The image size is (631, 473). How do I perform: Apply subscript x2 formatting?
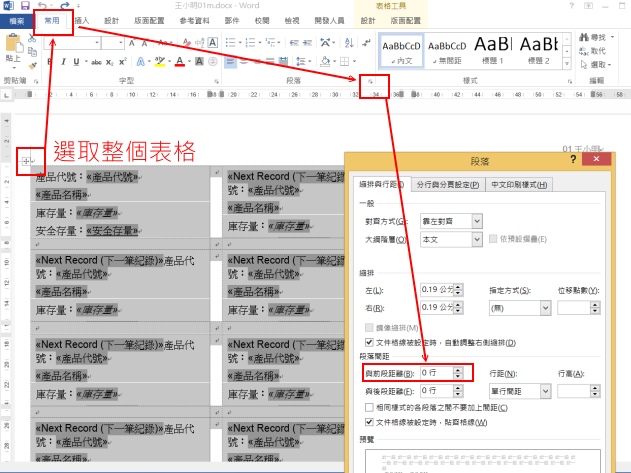point(109,62)
